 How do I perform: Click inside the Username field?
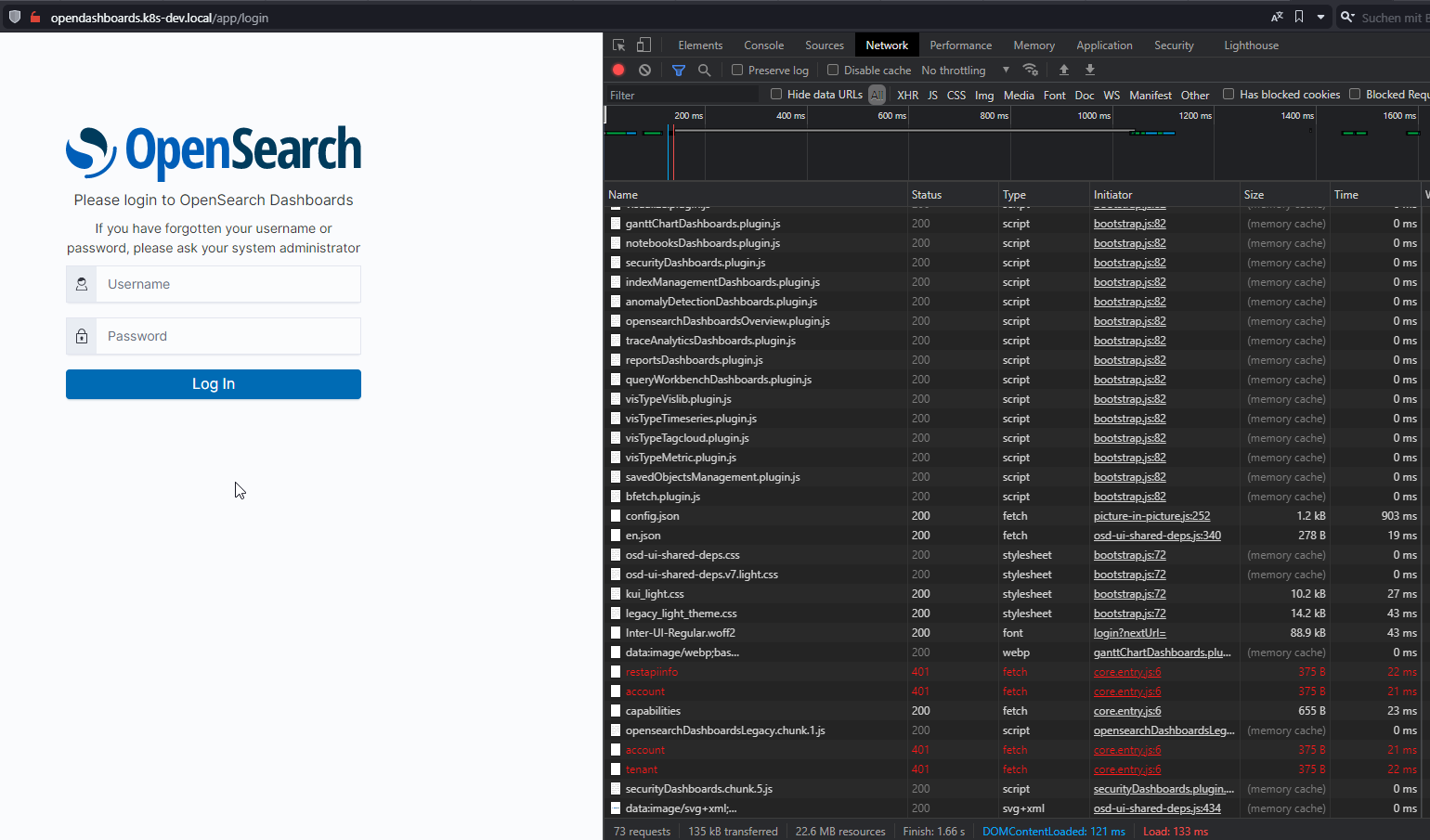click(x=227, y=284)
